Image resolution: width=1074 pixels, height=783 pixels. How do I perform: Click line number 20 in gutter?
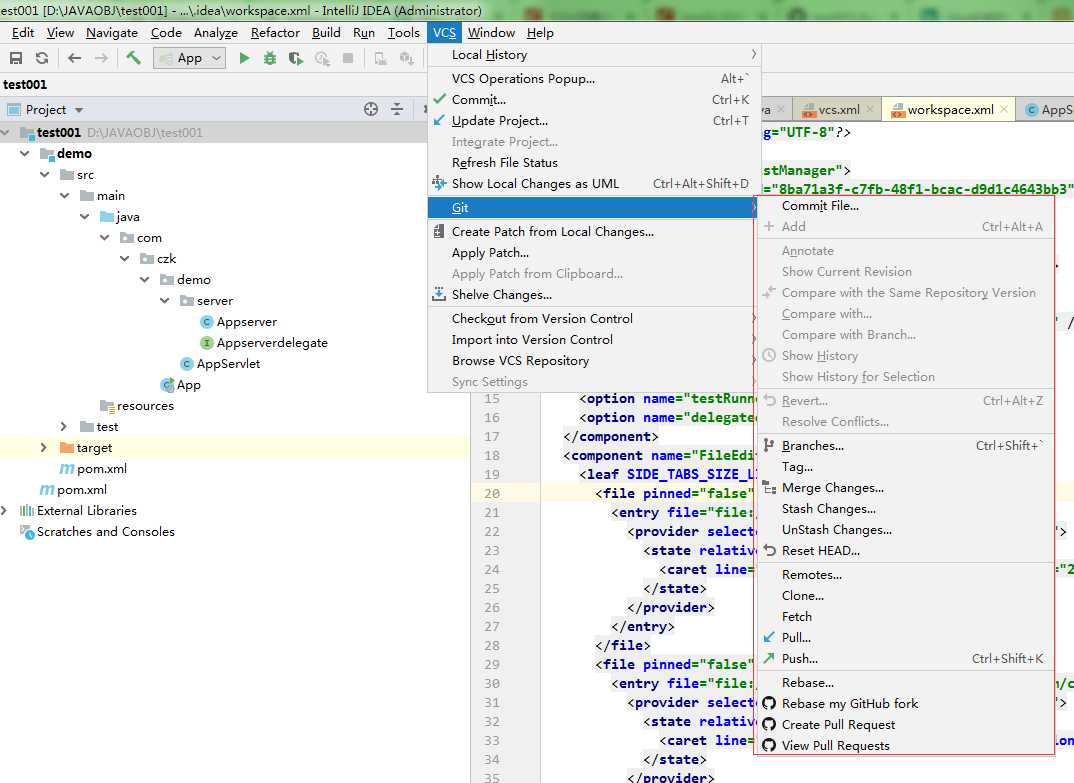coord(492,493)
